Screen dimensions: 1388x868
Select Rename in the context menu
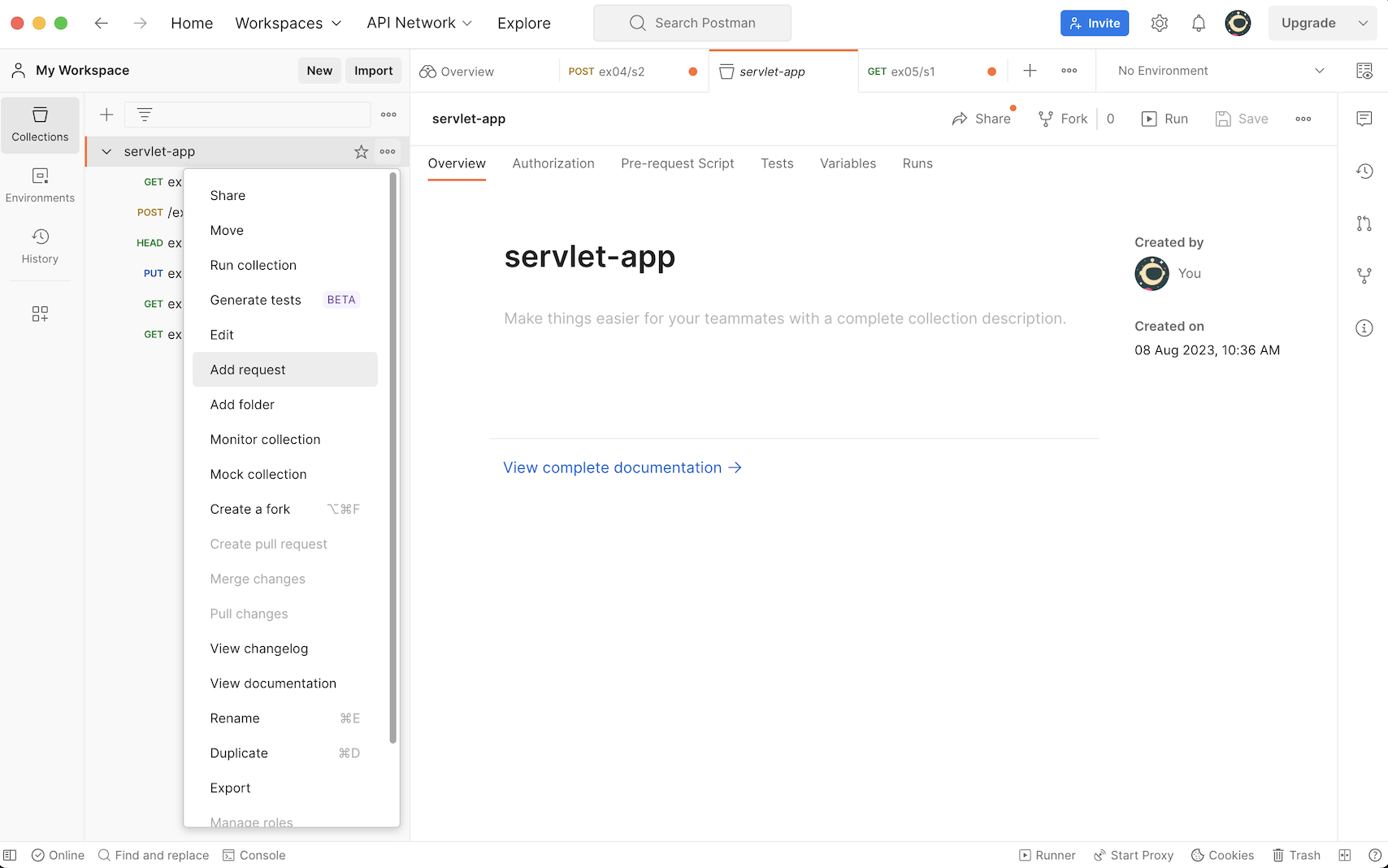coord(285,718)
